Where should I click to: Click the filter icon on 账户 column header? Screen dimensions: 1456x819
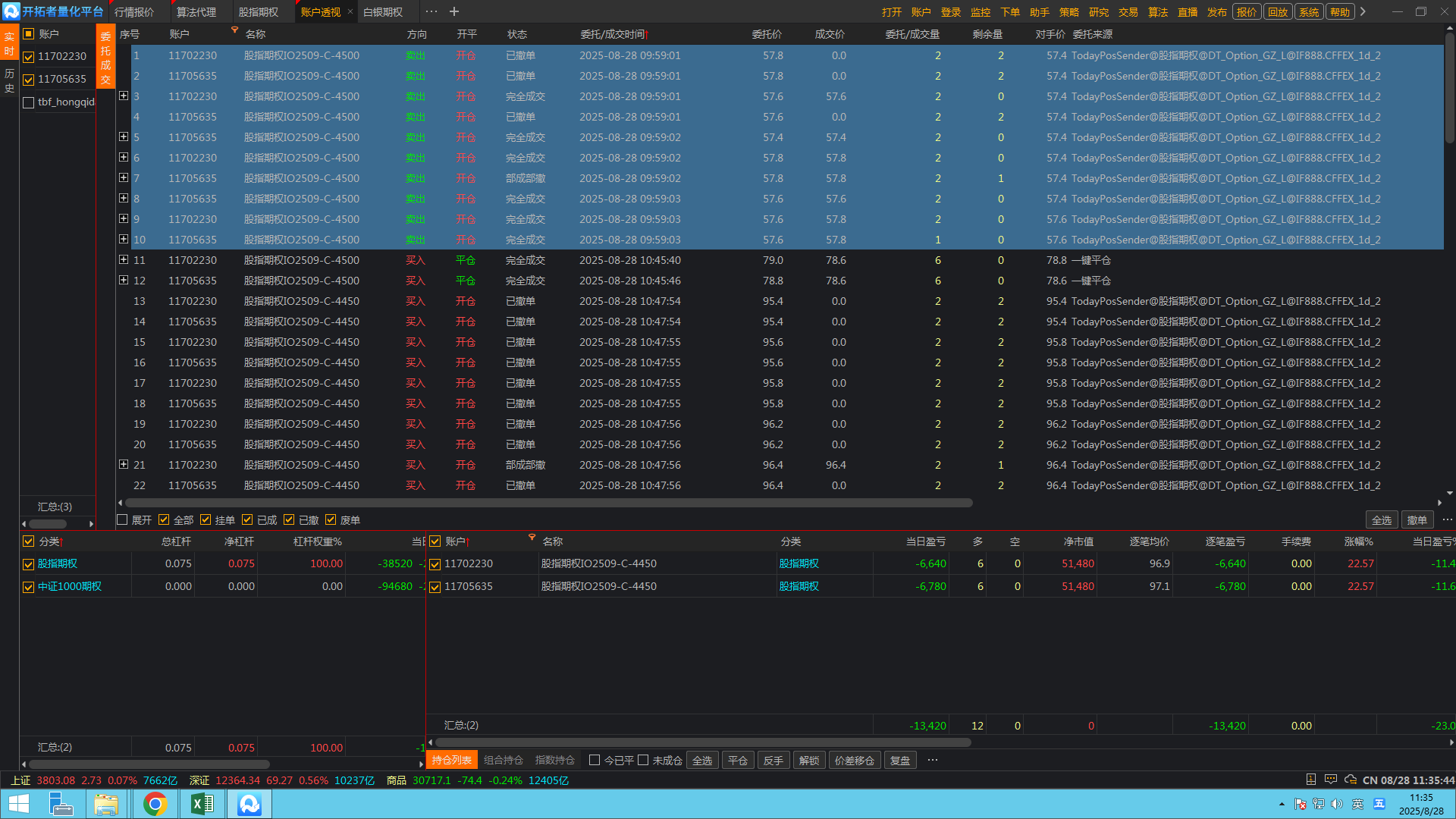234,30
